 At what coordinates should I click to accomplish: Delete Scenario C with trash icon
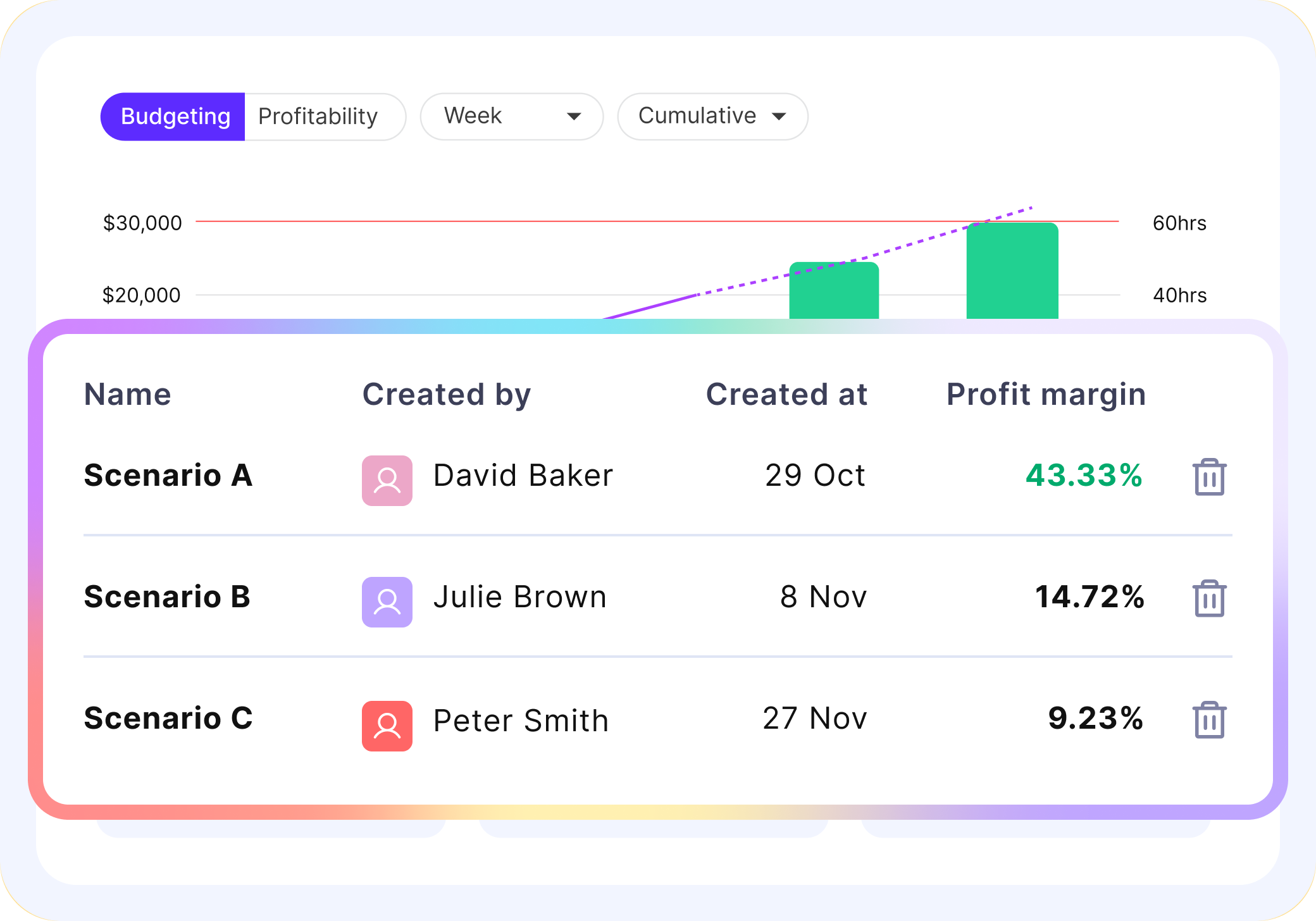1209,720
